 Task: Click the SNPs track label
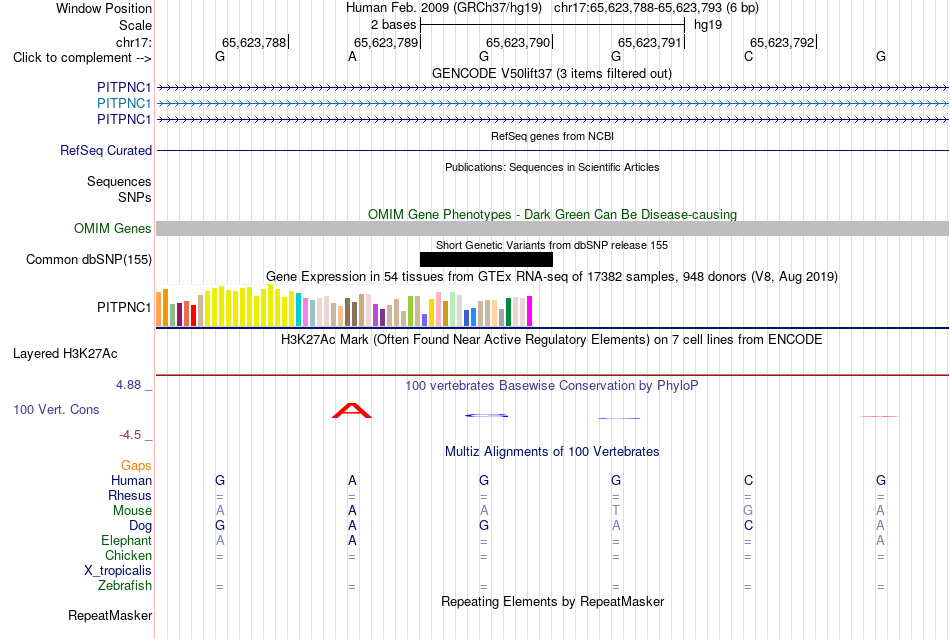(135, 197)
